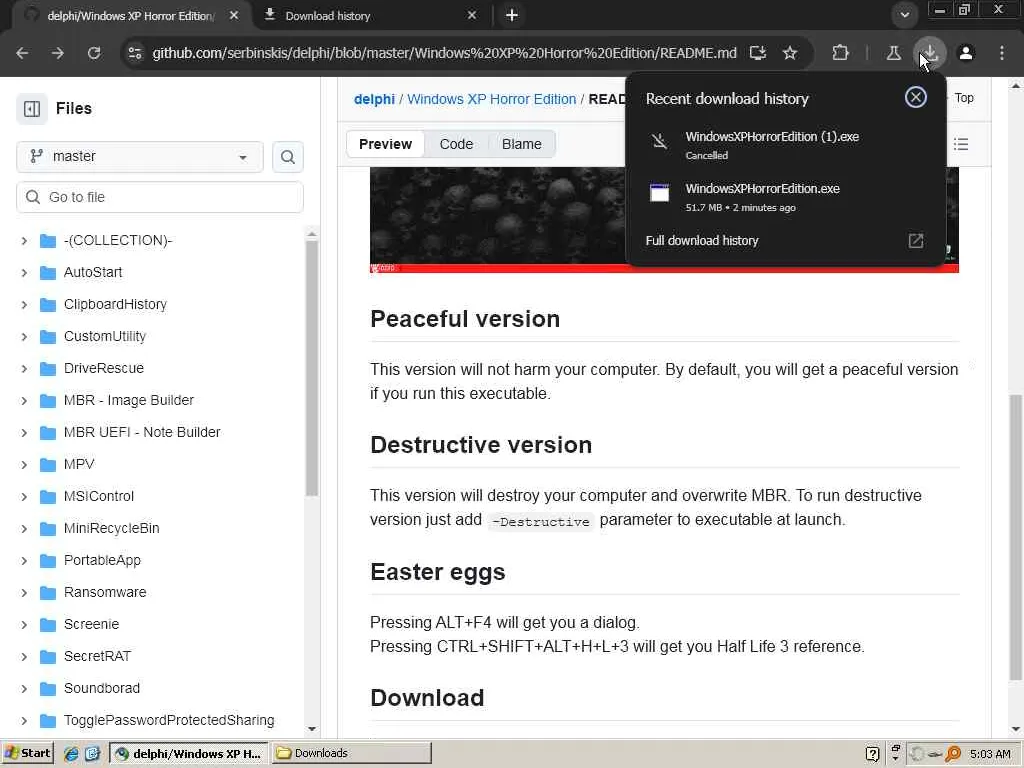Open the master branch dropdown

[x=140, y=157]
